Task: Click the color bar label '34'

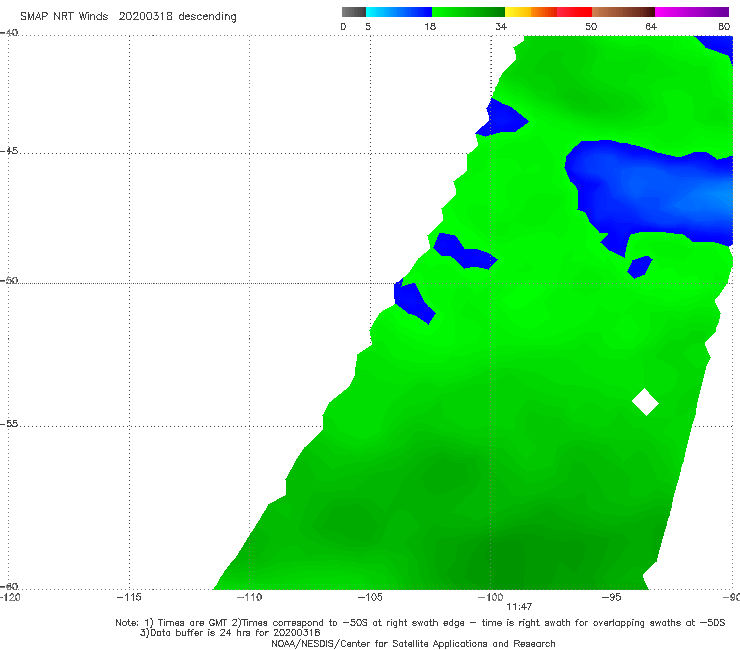Action: tap(501, 27)
